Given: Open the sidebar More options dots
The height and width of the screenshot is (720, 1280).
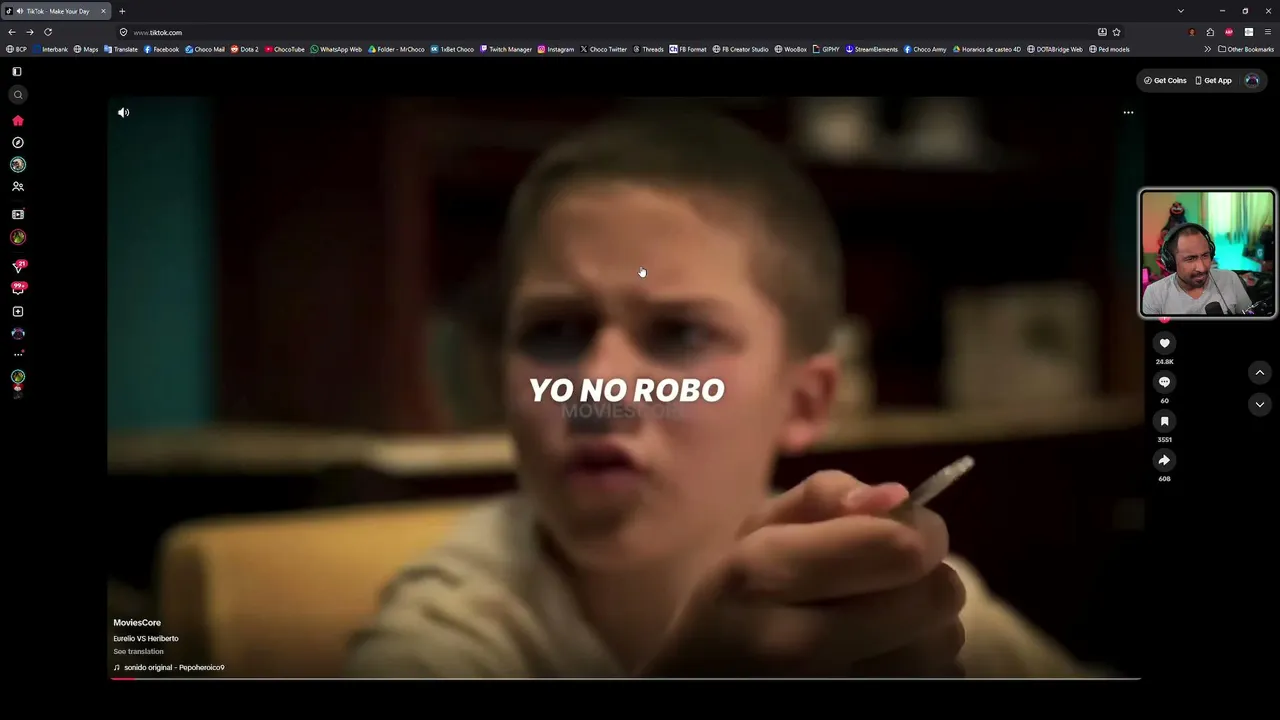Looking at the screenshot, I should pos(18,354).
